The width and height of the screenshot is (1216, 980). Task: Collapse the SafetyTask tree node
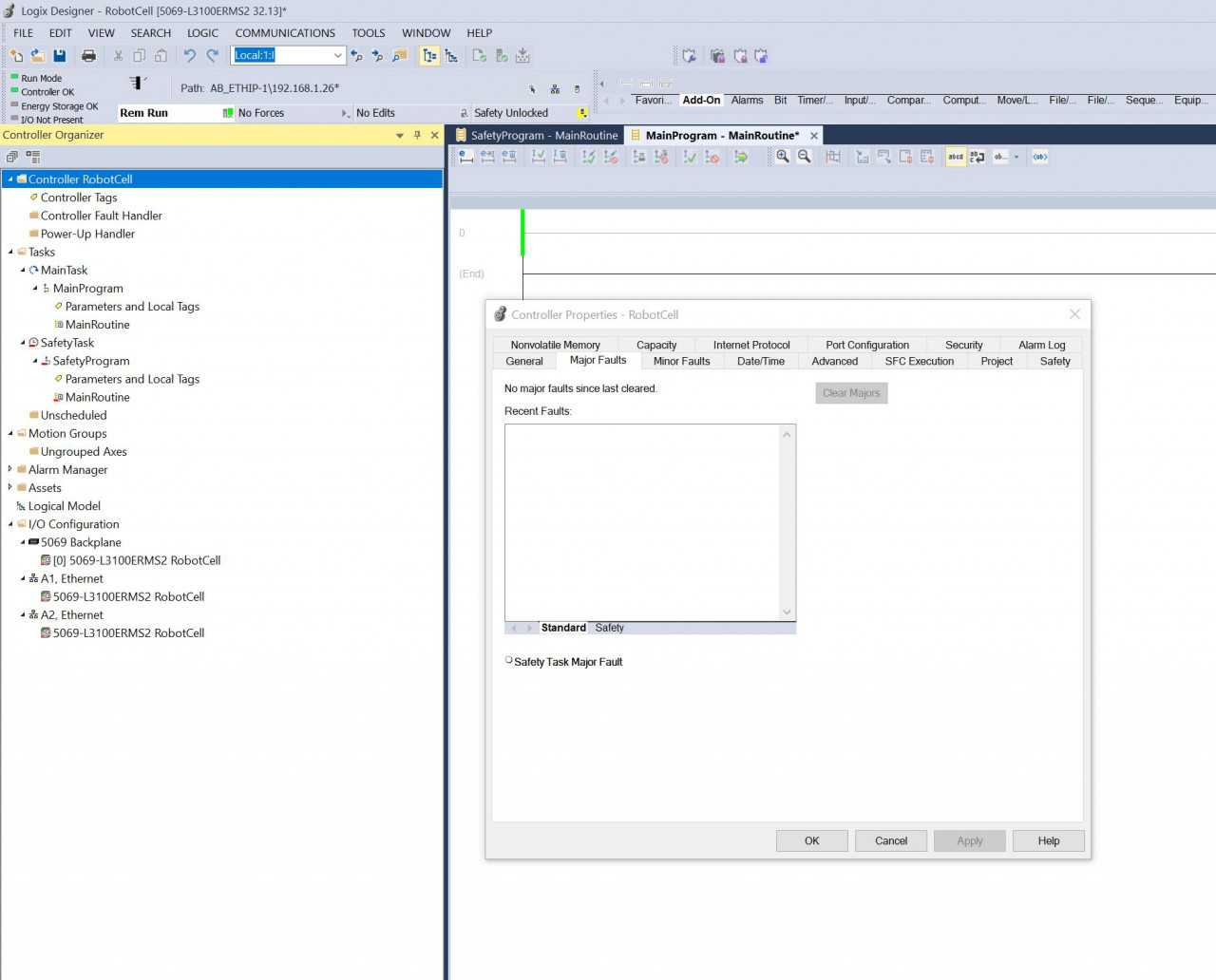(x=23, y=343)
